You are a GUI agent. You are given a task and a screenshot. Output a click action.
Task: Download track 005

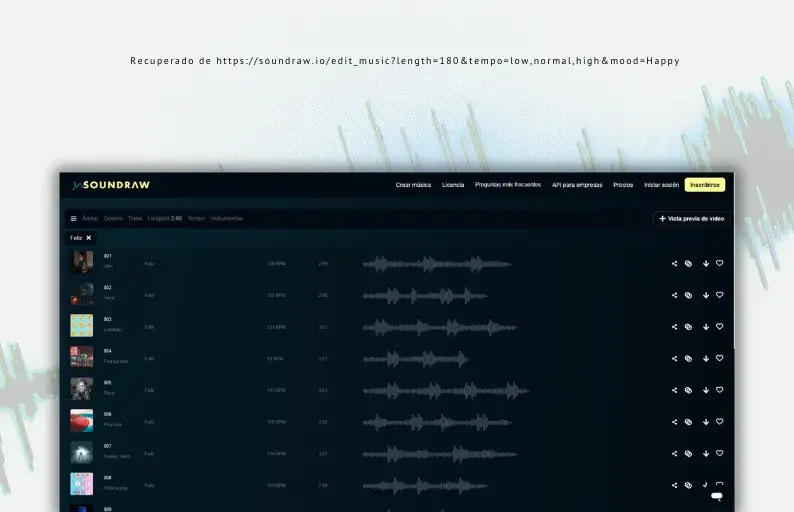pyautogui.click(x=705, y=390)
